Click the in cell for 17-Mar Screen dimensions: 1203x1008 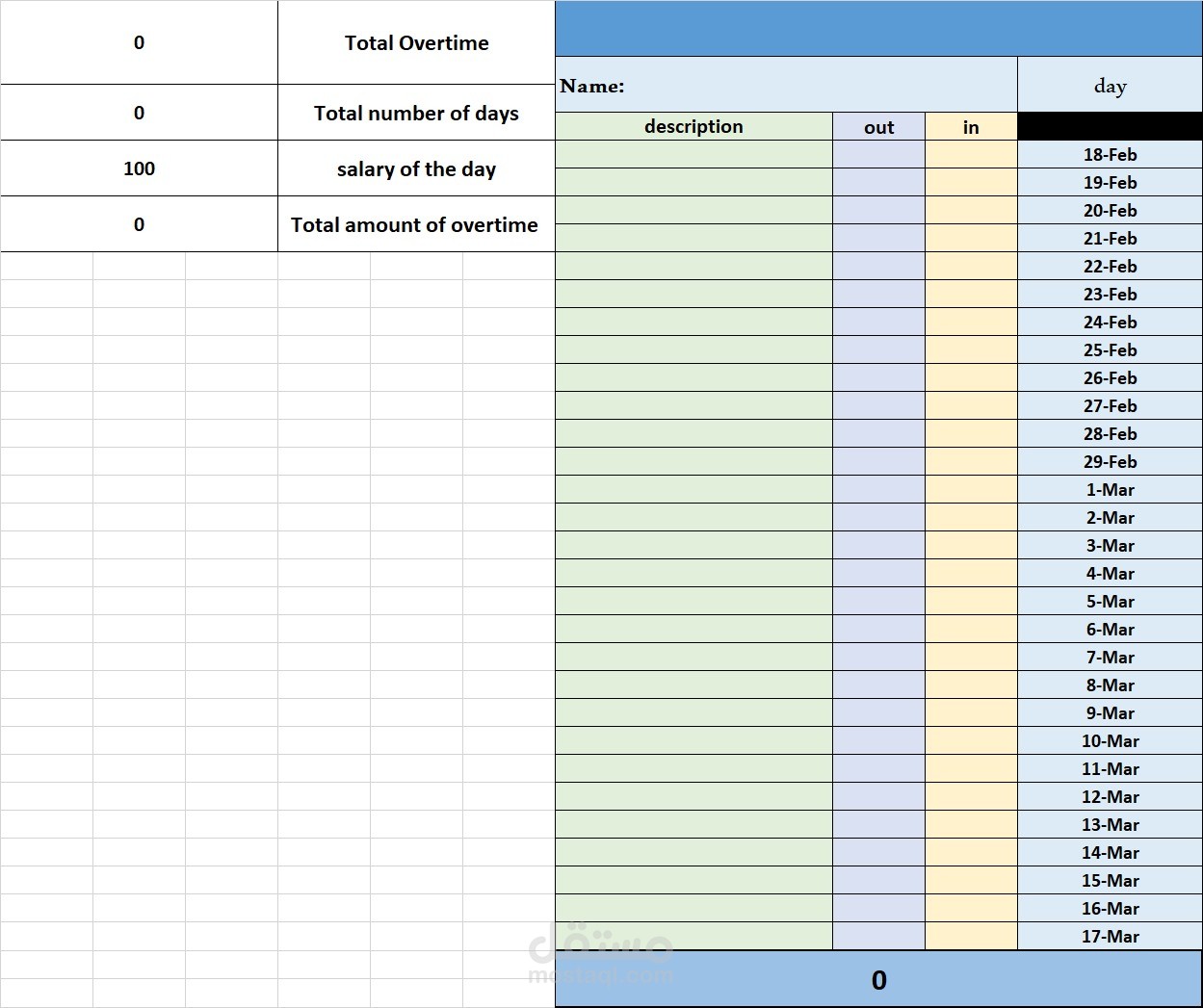pyautogui.click(x=971, y=936)
